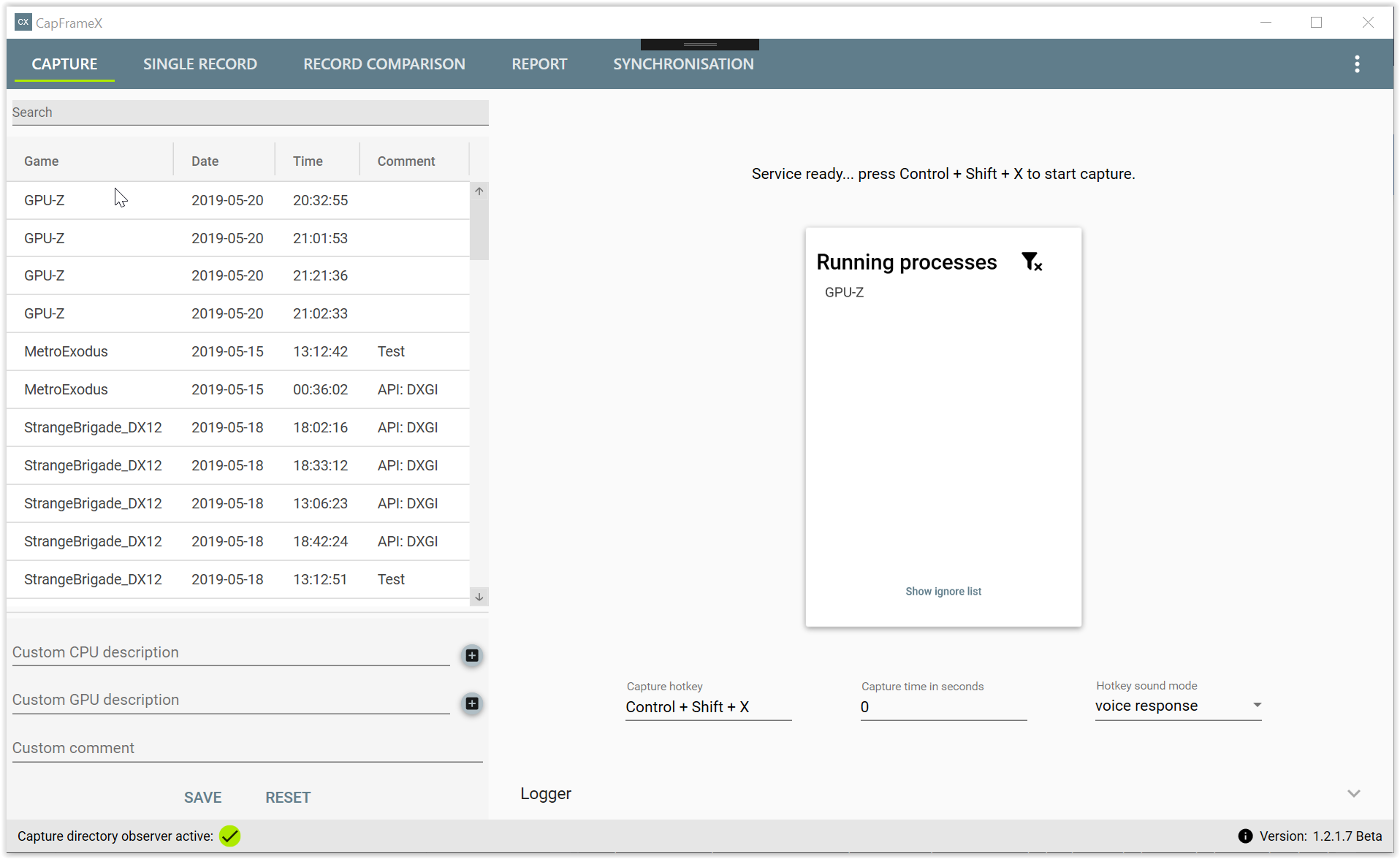Click the version info icon
Viewport: 1400px width, 859px height.
coord(1245,836)
